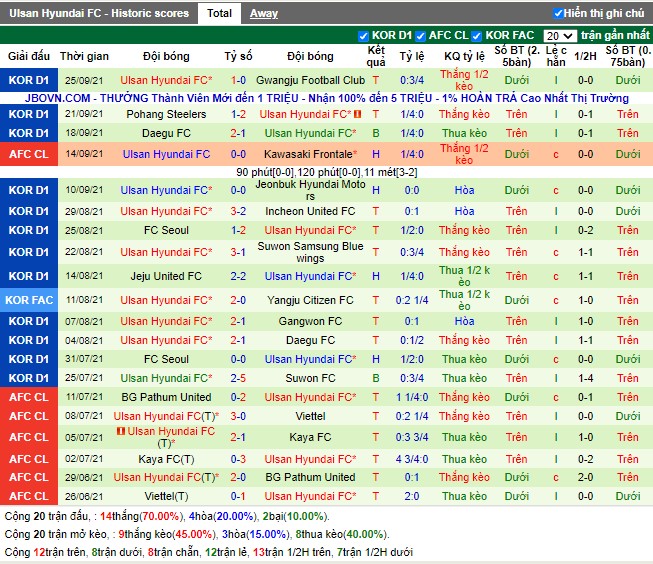Open BG Pathum United in 11/07/21 match
The height and width of the screenshot is (564, 653).
click(166, 397)
